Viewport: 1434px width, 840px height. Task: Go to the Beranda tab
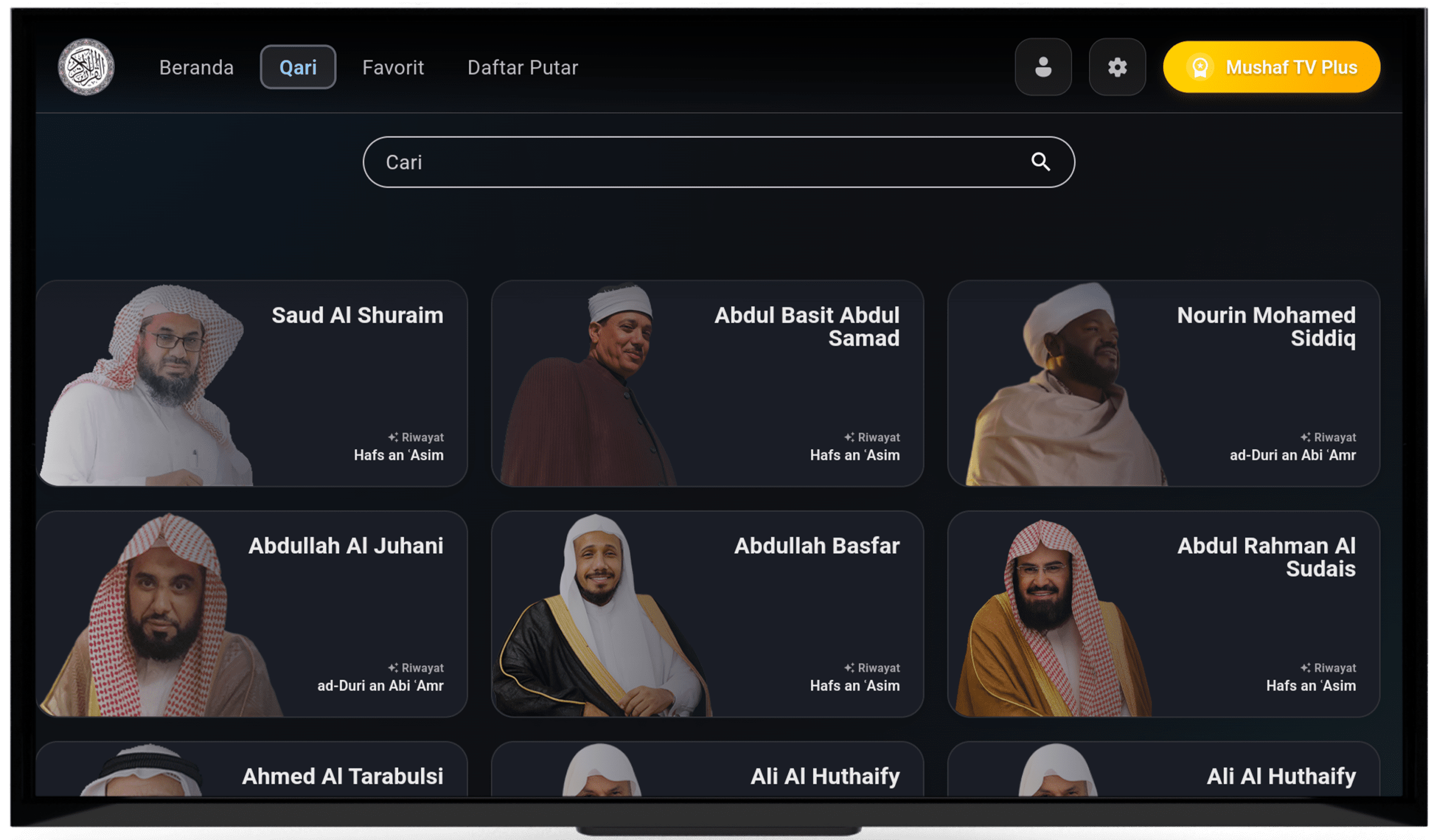[196, 67]
